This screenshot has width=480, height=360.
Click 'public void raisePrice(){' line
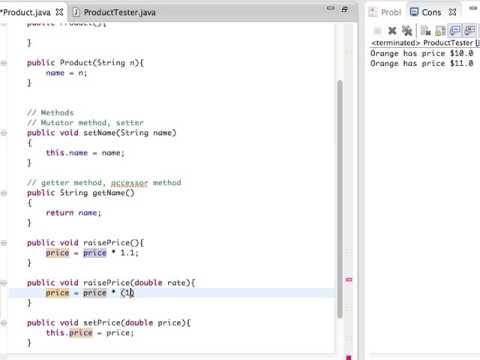85,243
